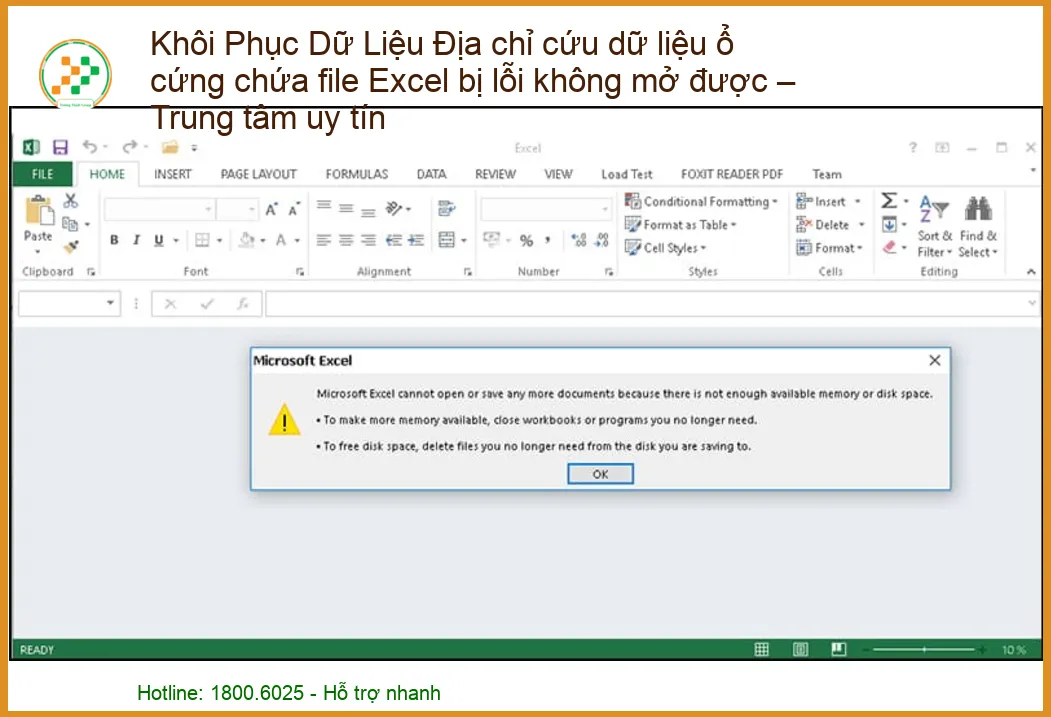Screen dimensions: 1051x717
Task: Open the FILE tab
Action: 42,174
